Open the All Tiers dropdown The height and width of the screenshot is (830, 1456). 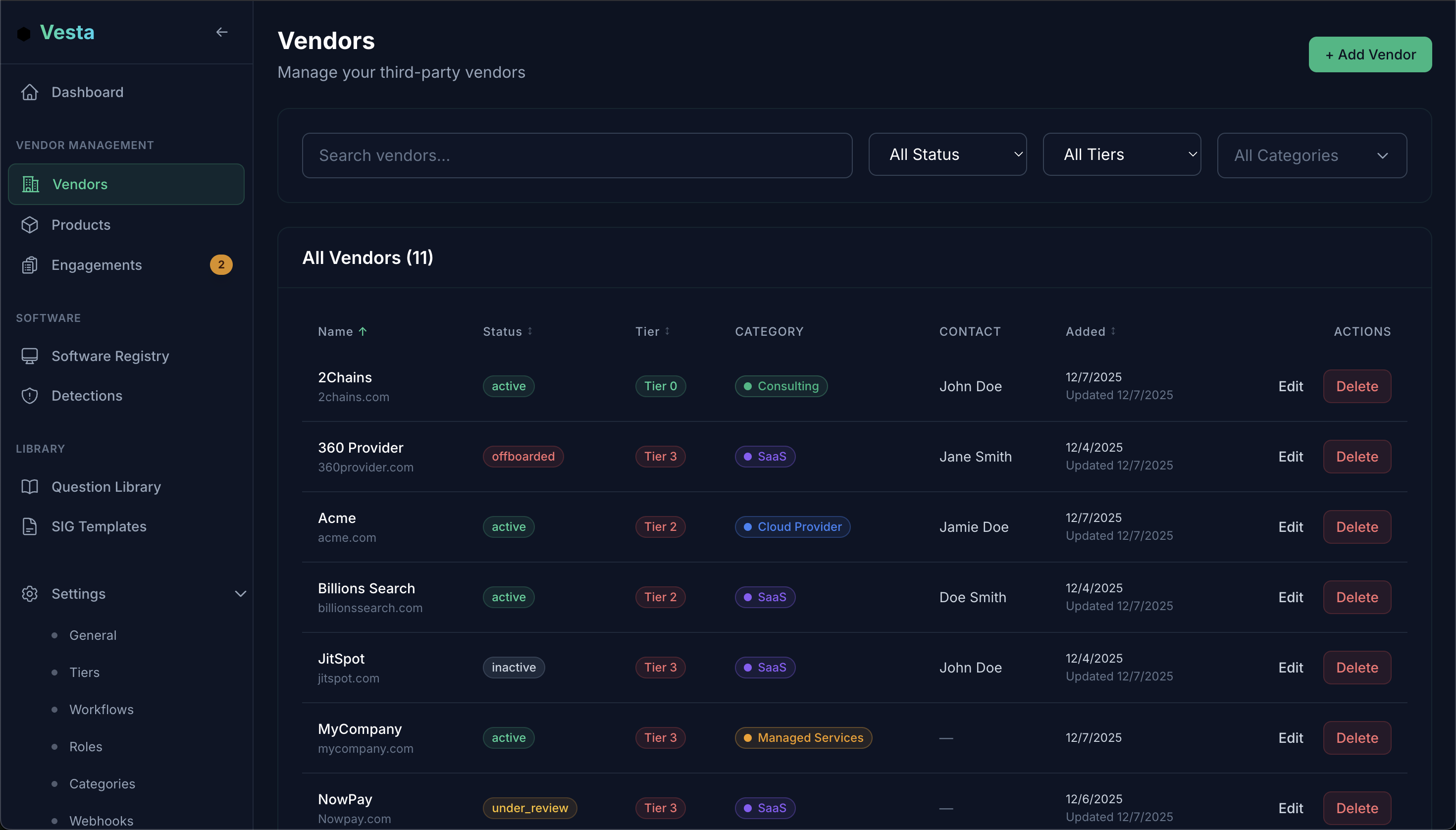tap(1121, 154)
